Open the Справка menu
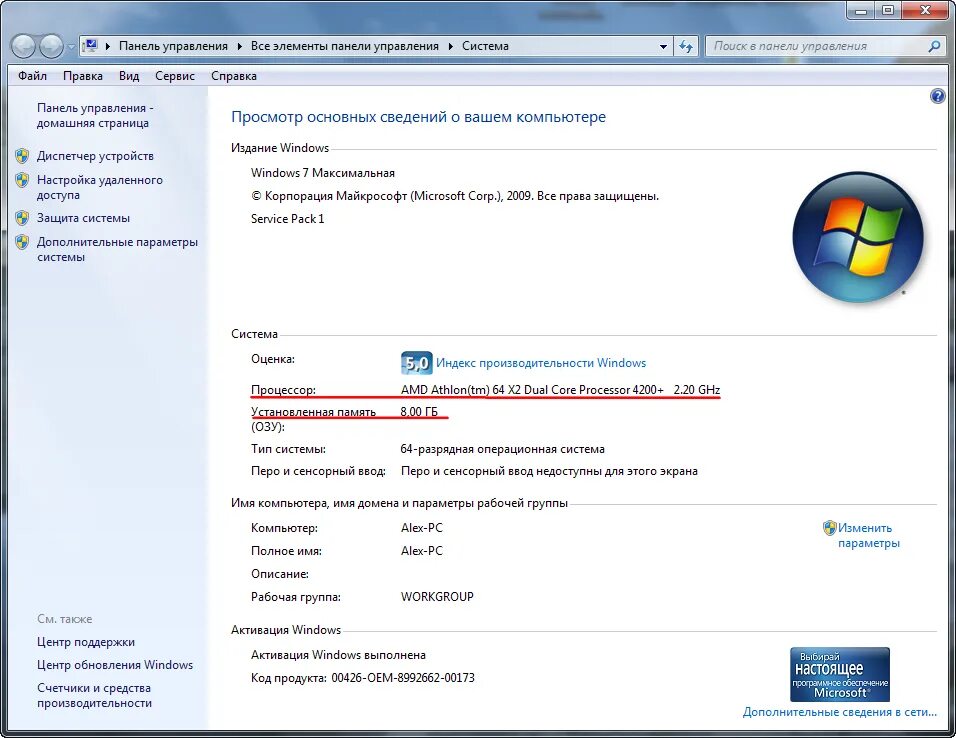The height and width of the screenshot is (738, 956). (234, 76)
